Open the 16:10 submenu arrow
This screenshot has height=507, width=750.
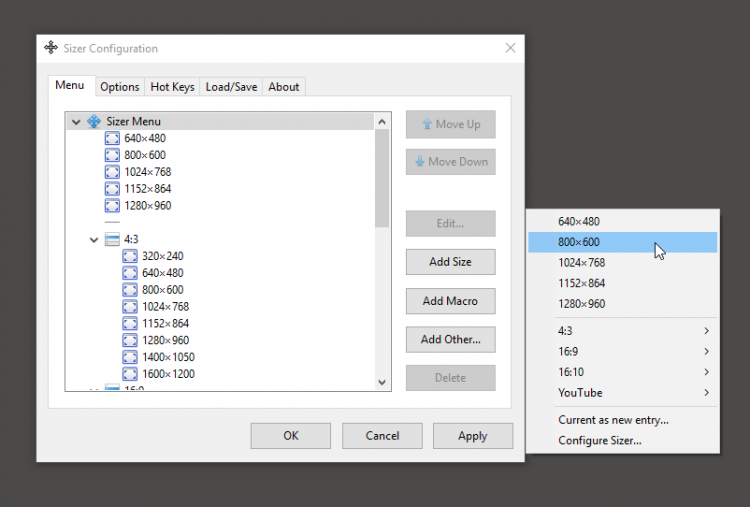[x=706, y=372]
